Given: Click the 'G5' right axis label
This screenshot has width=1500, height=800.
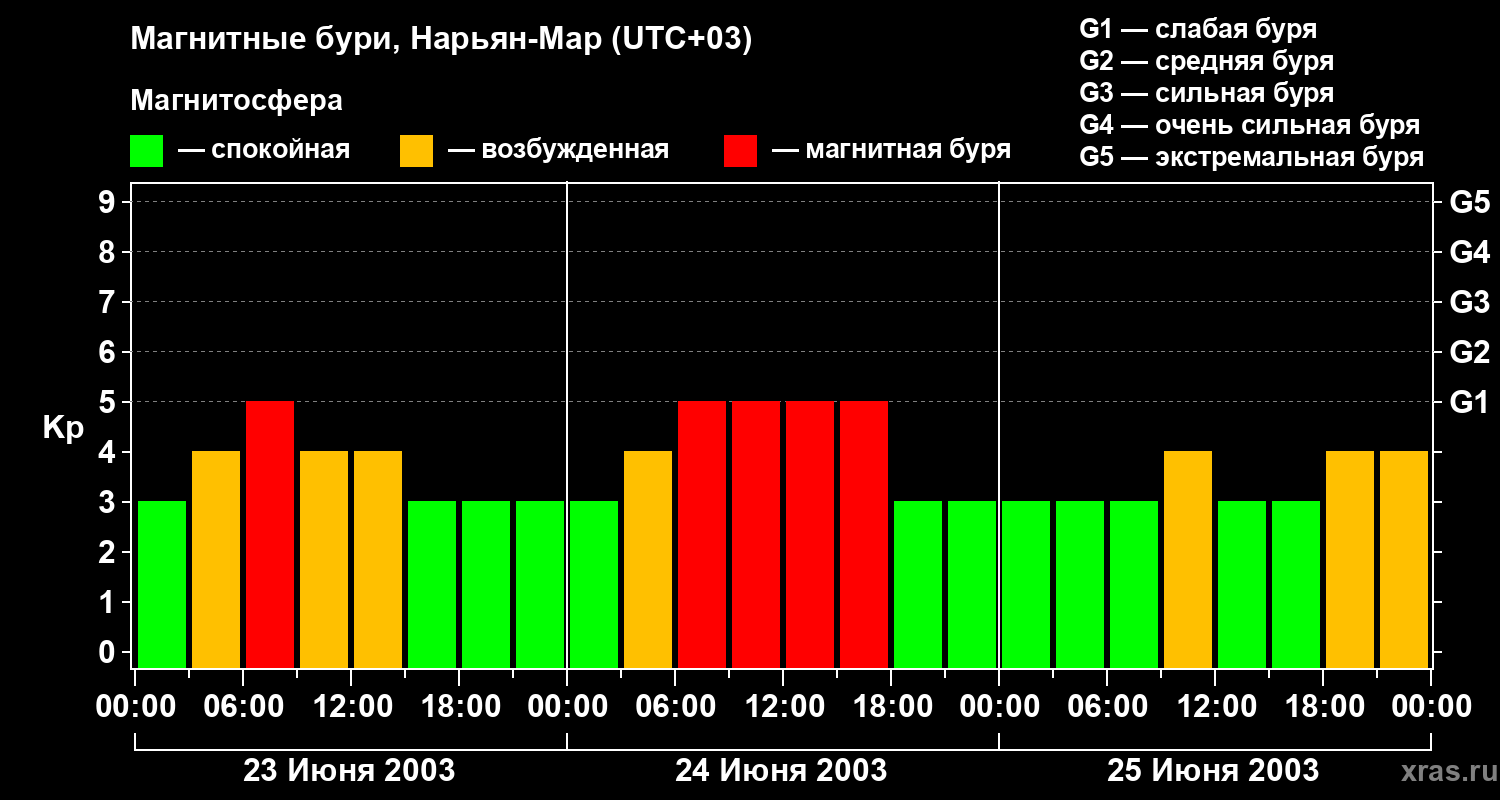Looking at the screenshot, I should pyautogui.click(x=1470, y=202).
